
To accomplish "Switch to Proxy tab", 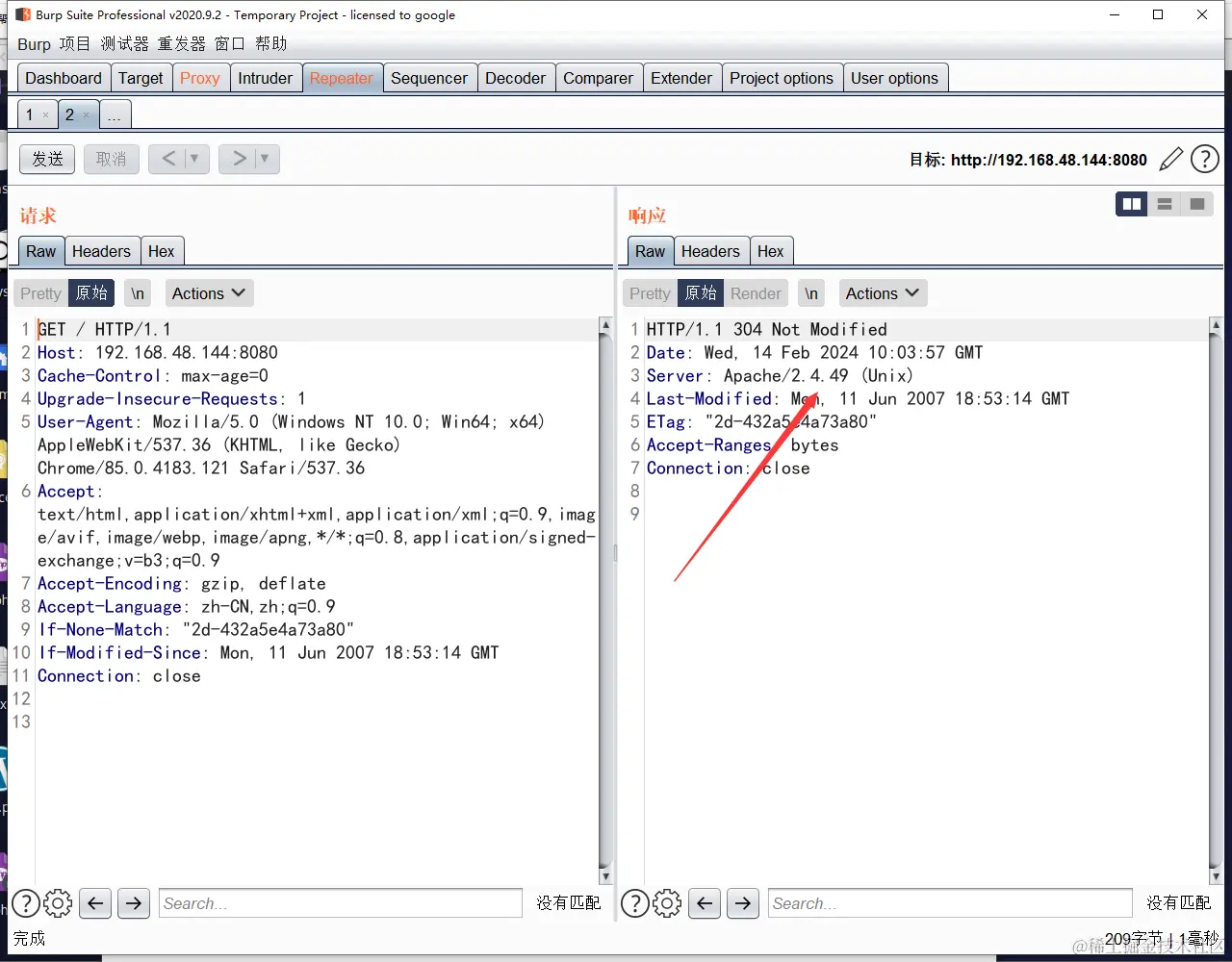I will 200,78.
